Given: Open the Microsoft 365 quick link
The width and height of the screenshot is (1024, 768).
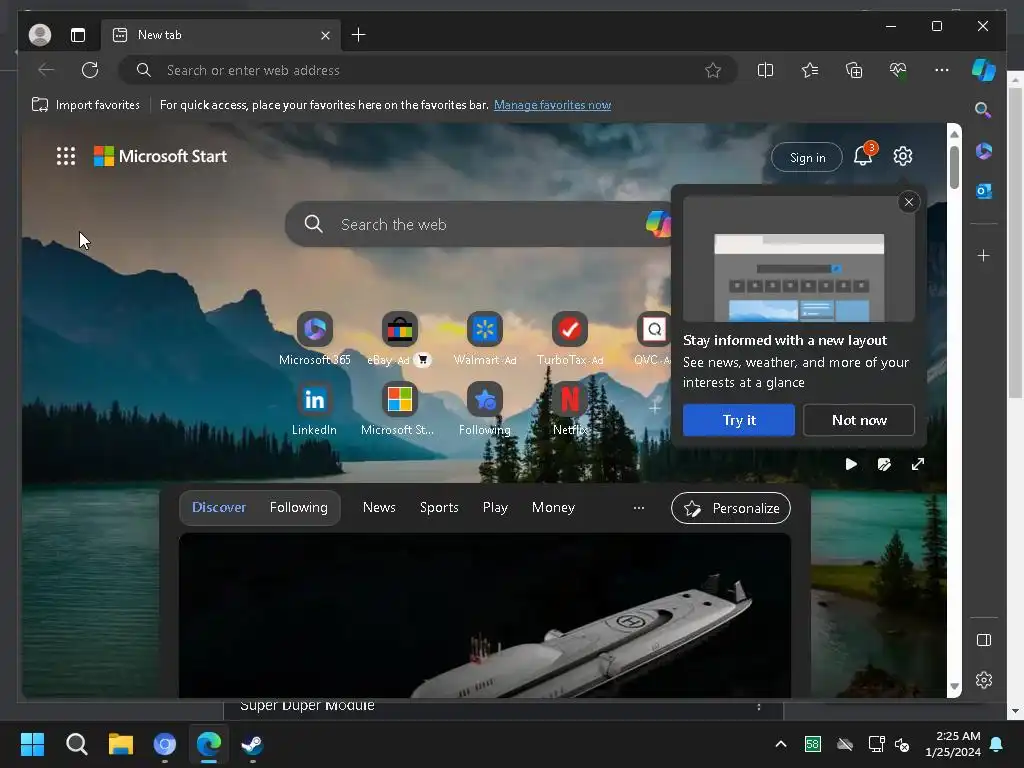Looking at the screenshot, I should pos(315,339).
